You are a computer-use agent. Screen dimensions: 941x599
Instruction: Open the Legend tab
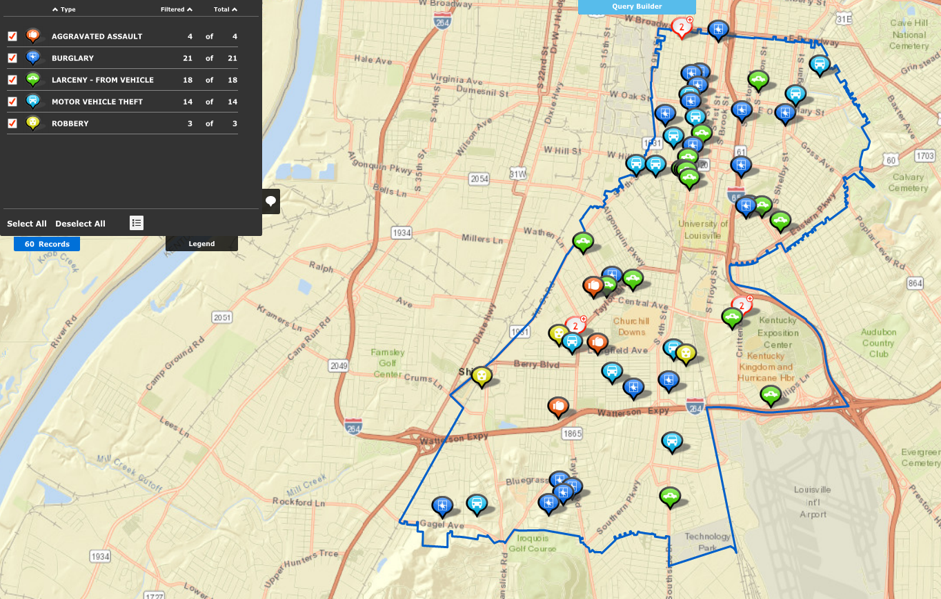pyautogui.click(x=201, y=243)
